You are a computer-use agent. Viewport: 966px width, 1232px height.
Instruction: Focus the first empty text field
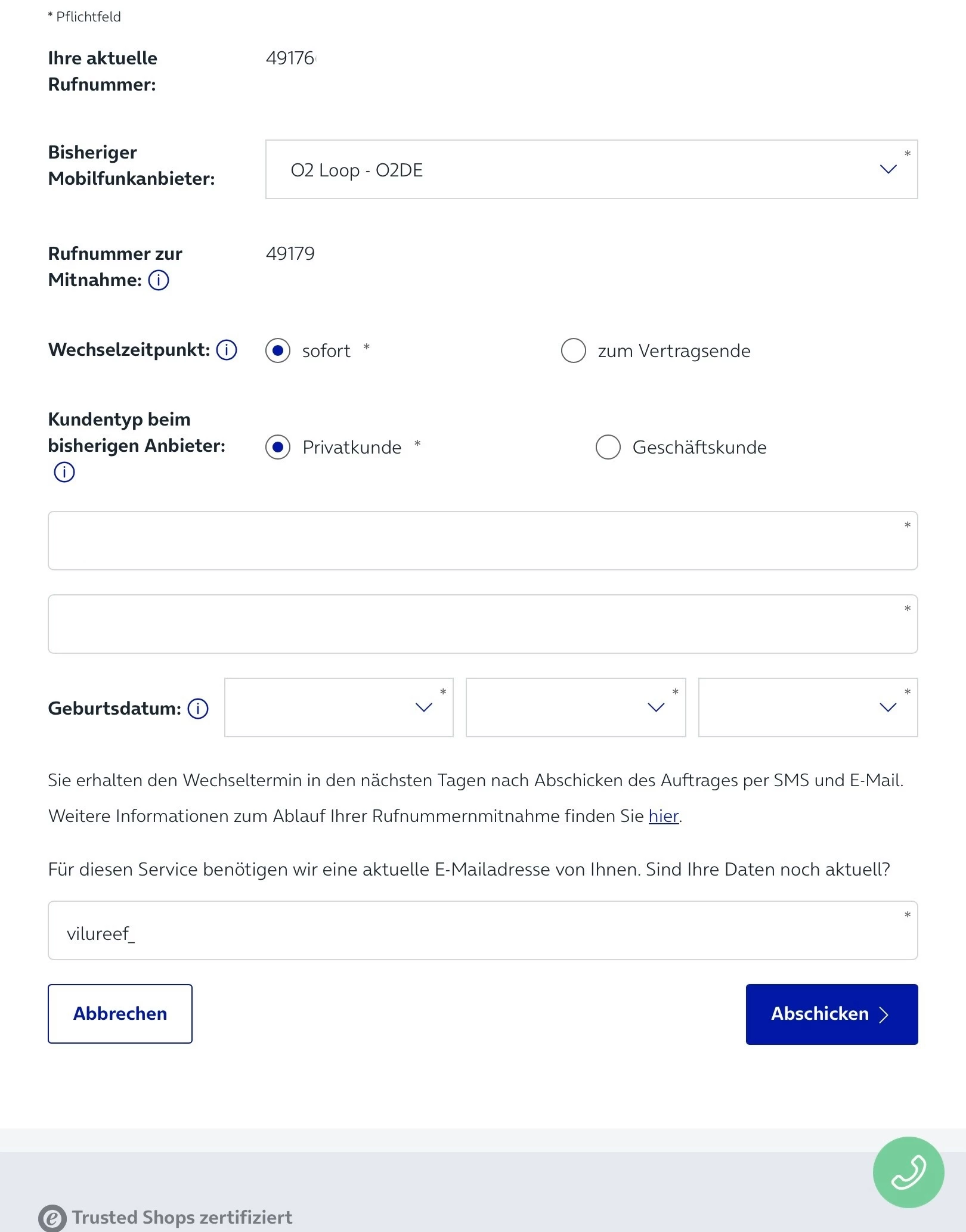[482, 541]
